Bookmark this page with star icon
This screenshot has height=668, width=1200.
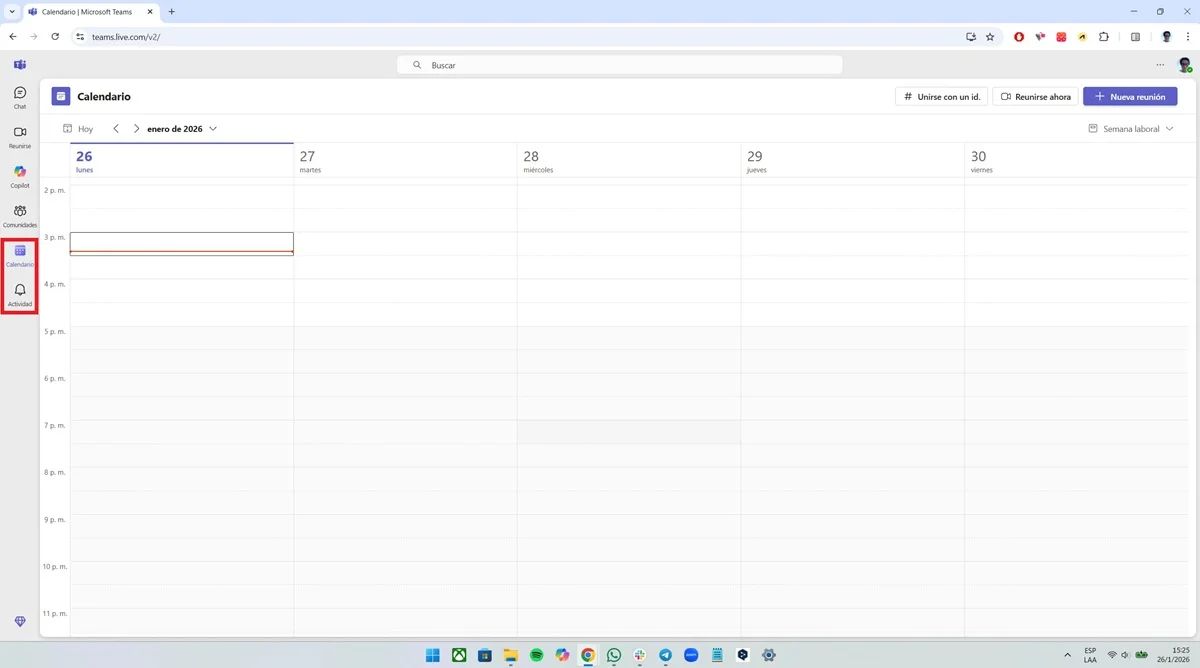pyautogui.click(x=990, y=37)
